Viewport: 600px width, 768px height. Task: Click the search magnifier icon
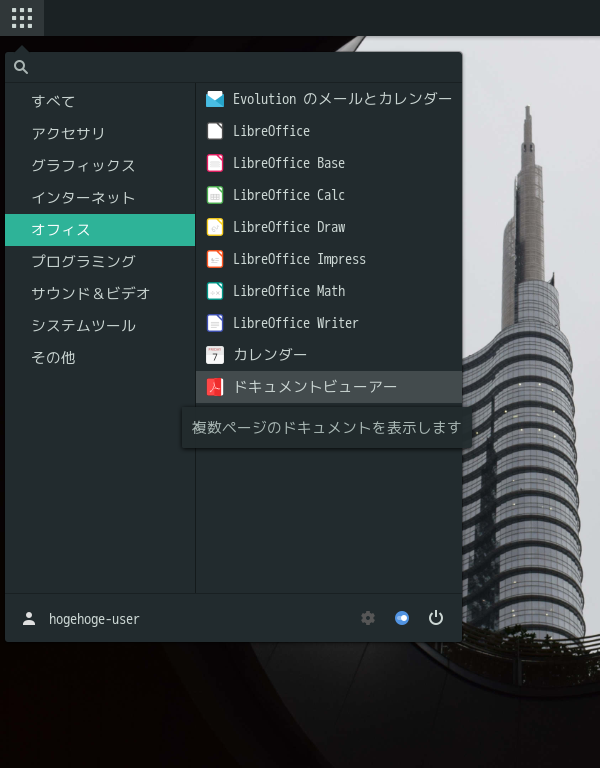click(x=21, y=67)
